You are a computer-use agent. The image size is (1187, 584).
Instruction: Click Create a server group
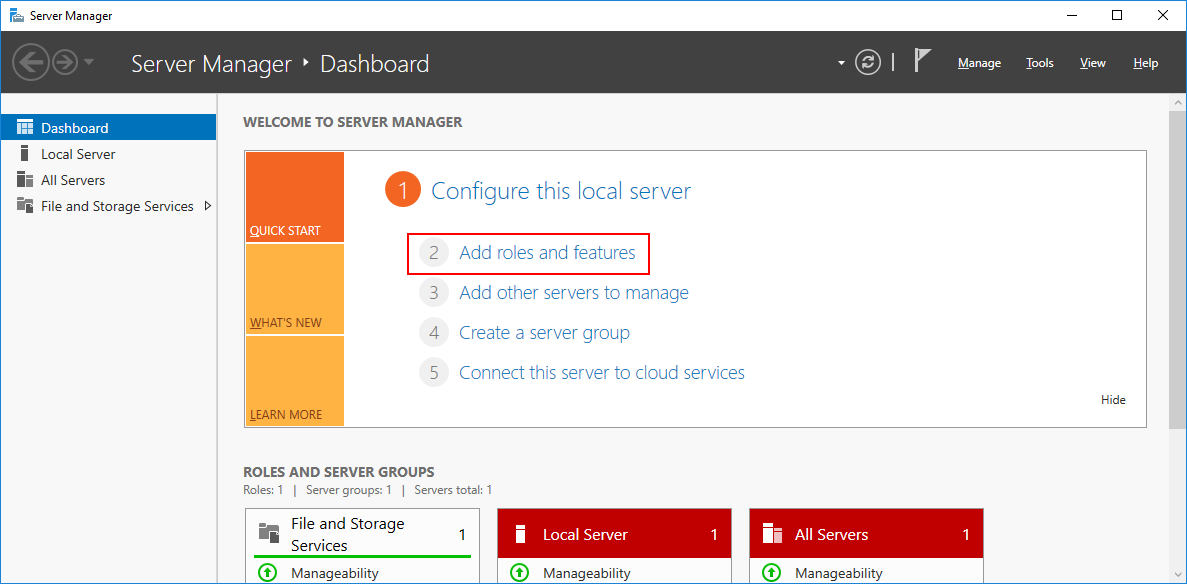(544, 332)
